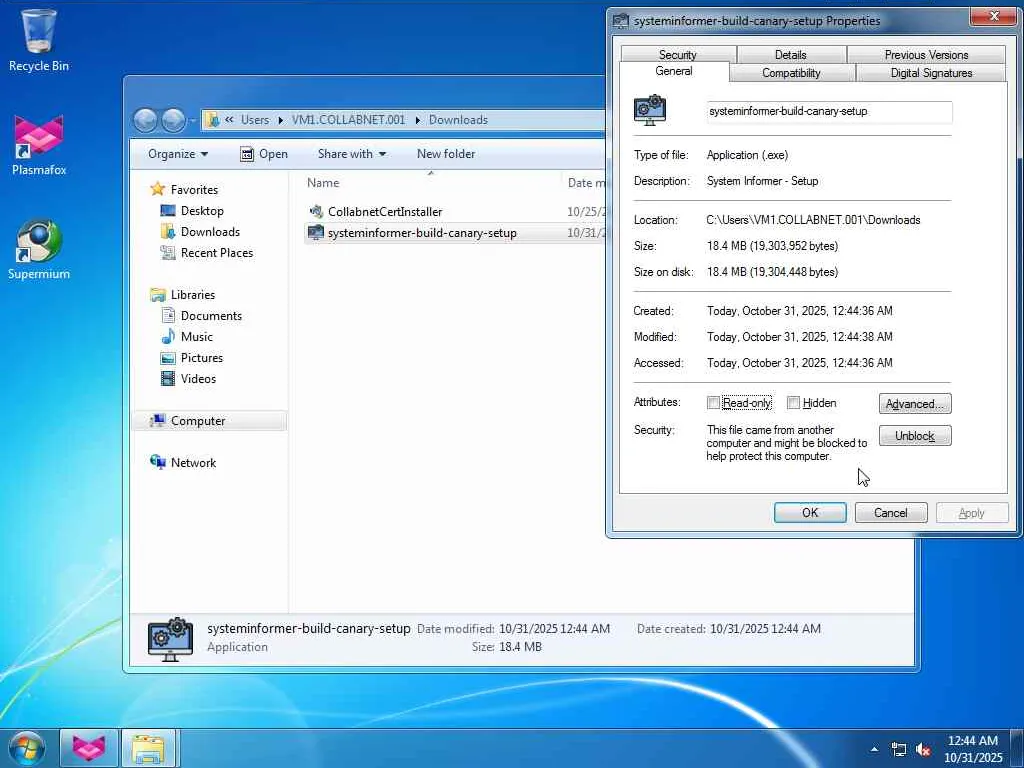Launch the Supermium desktop shortcut
Viewport: 1024px width, 768px height.
tap(39, 249)
